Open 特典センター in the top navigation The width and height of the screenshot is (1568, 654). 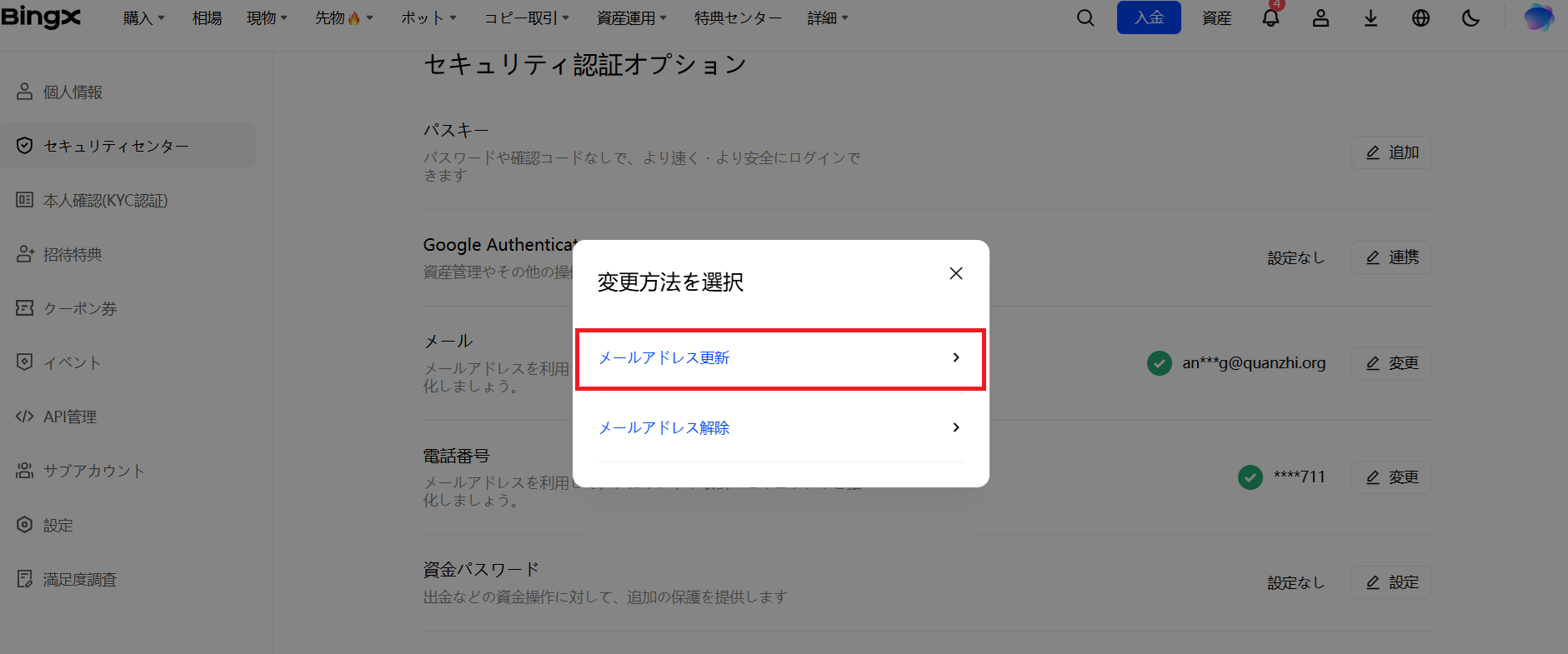point(738,18)
